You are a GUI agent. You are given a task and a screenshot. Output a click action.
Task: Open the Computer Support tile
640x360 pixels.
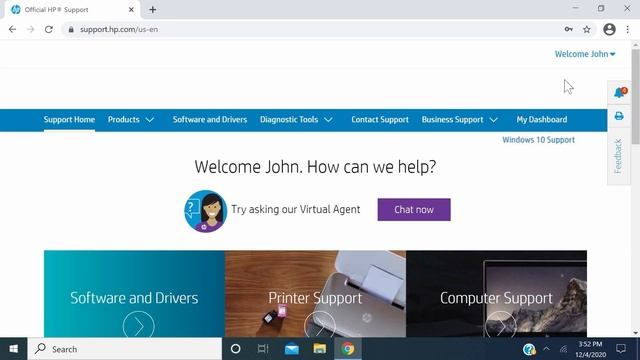496,294
